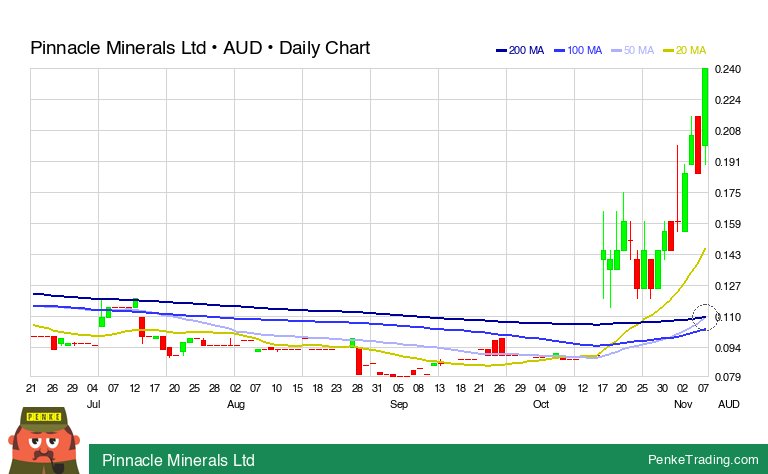The image size is (768, 474).
Task: Click the 100 MA legend entry
Action: 577,50
